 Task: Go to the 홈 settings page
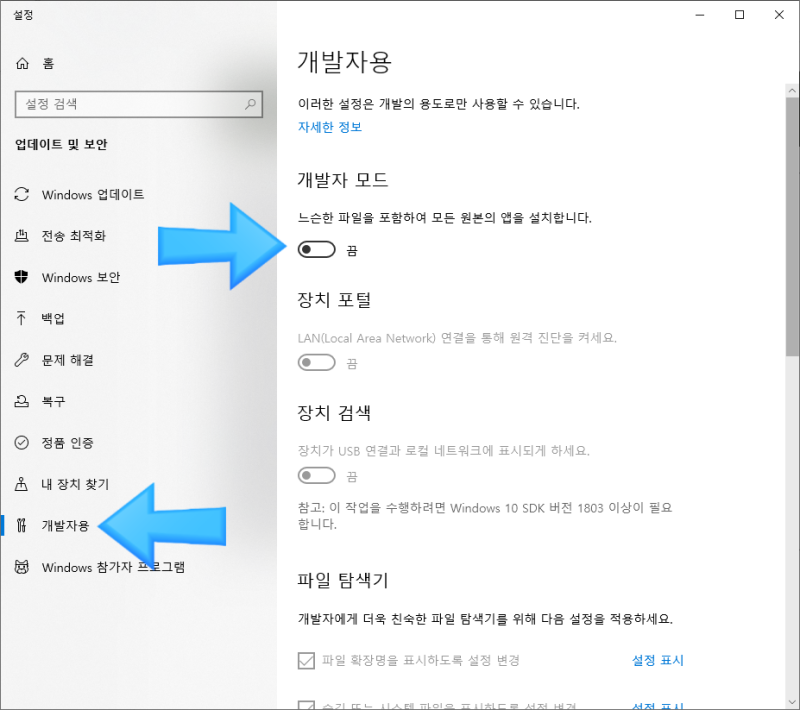point(48,63)
